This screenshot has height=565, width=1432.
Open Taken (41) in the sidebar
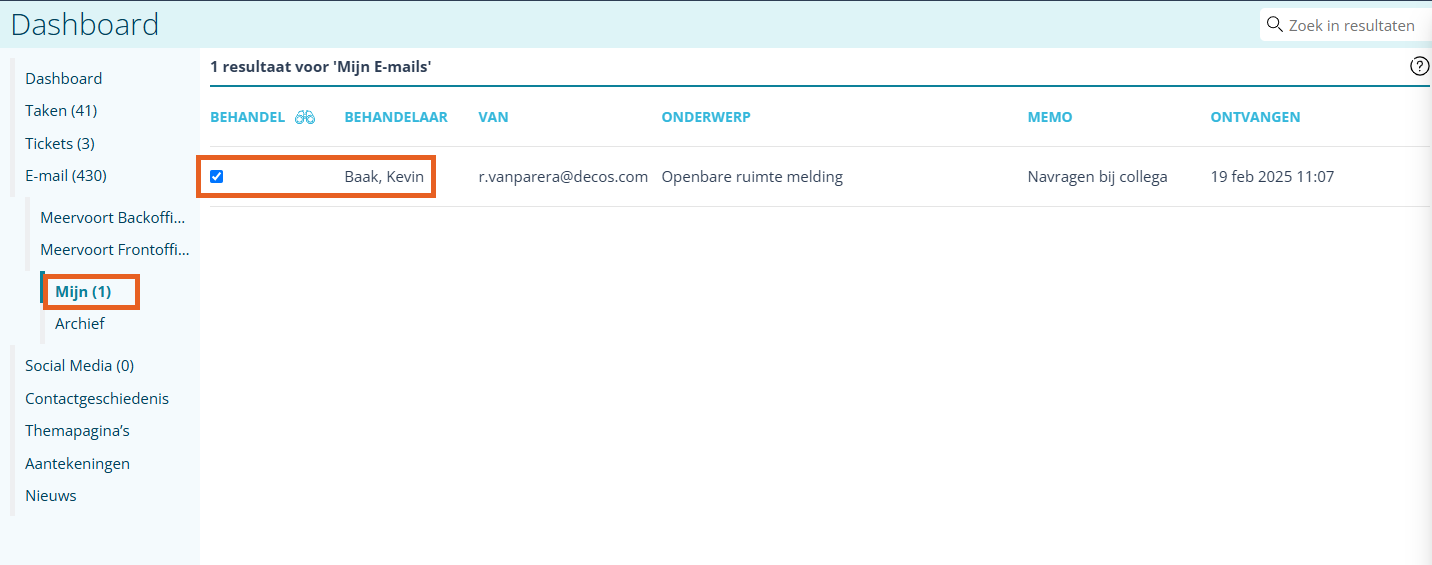(x=61, y=111)
